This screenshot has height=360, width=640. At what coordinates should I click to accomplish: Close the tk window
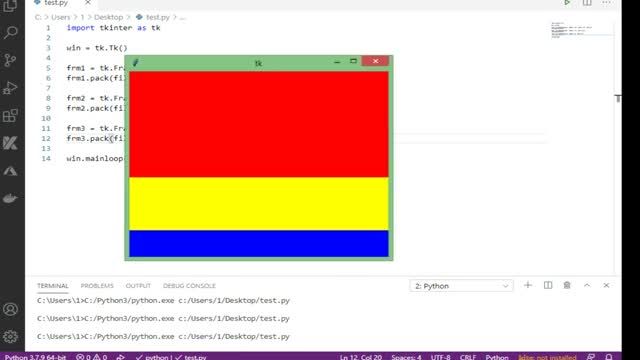coord(375,61)
